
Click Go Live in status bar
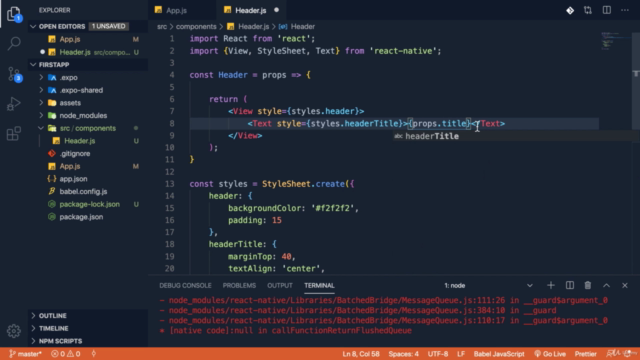pos(550,354)
